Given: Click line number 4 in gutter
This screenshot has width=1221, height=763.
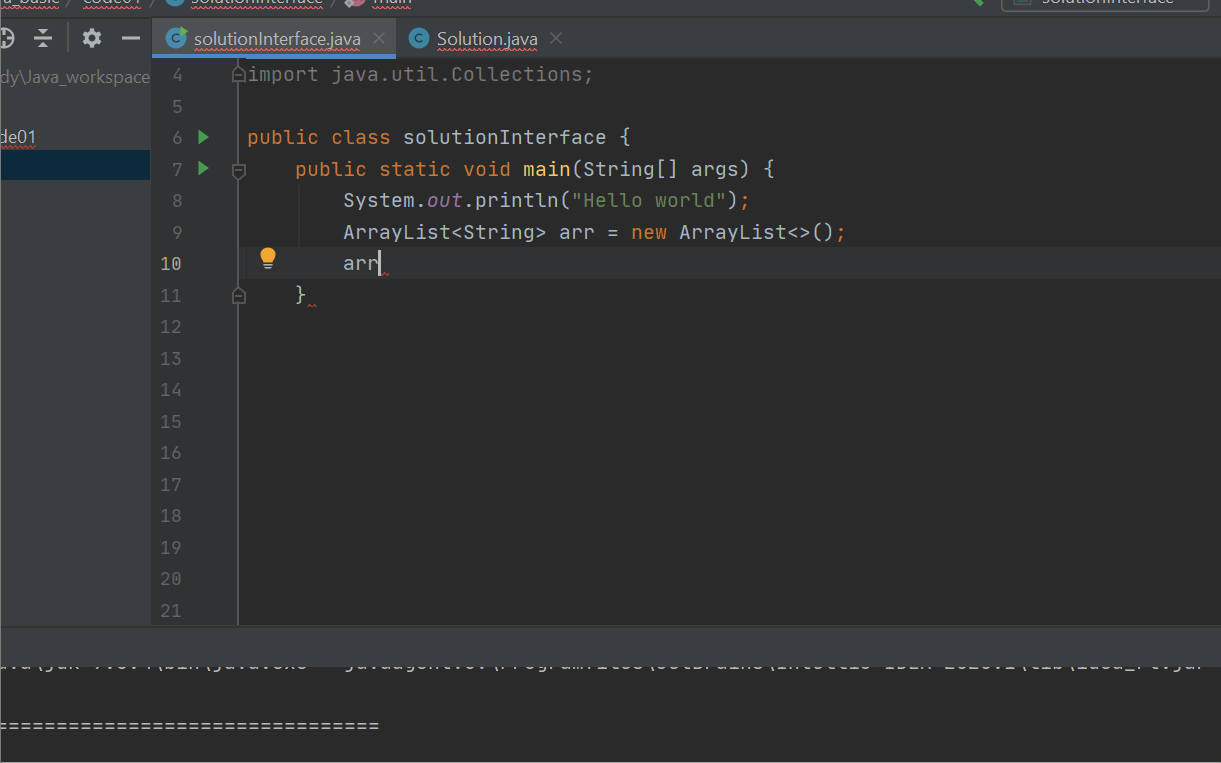Looking at the screenshot, I should (x=177, y=75).
